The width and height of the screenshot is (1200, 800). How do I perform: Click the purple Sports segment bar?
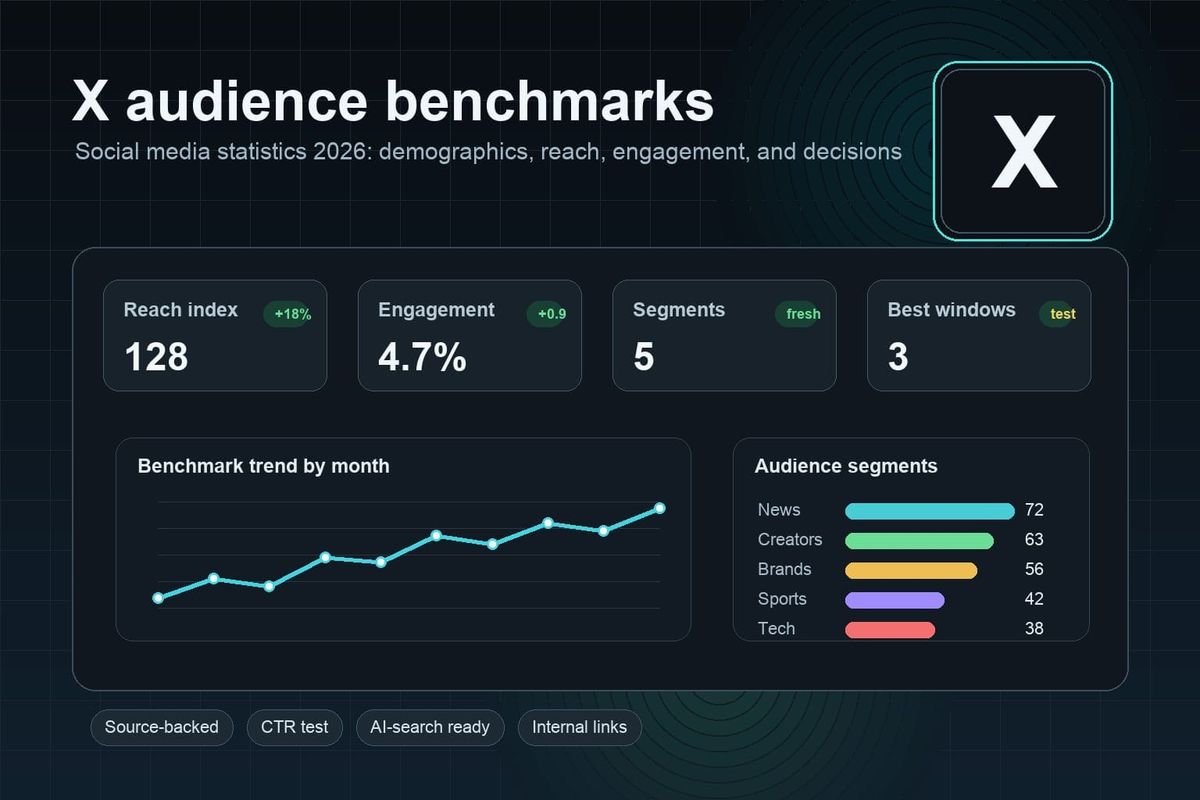(895, 600)
